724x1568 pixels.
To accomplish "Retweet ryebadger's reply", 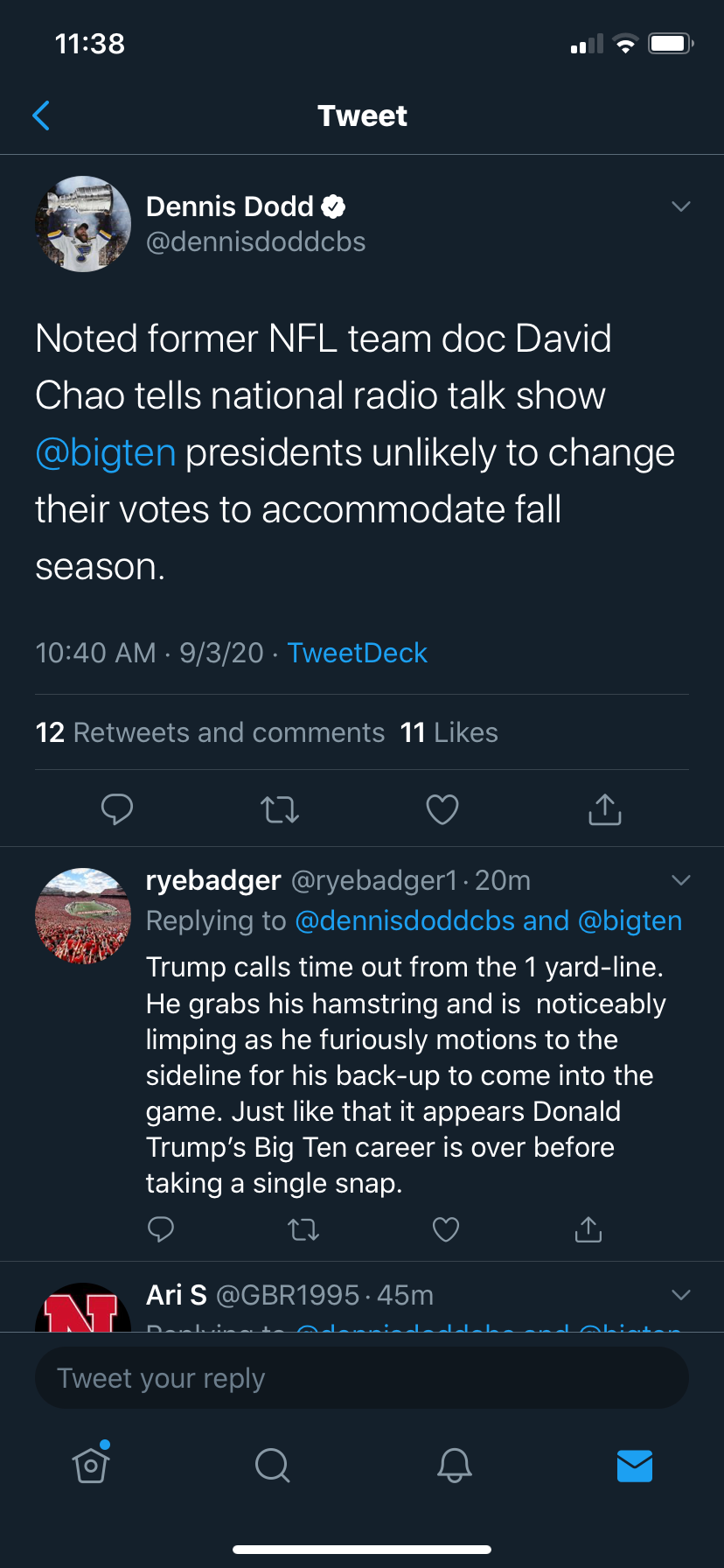I will [303, 1229].
